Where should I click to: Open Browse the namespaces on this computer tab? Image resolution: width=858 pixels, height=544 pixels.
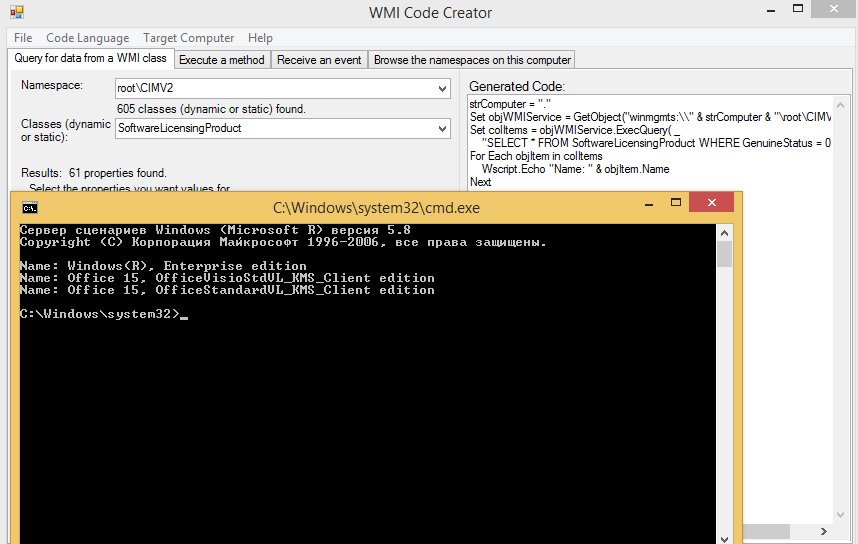click(472, 60)
